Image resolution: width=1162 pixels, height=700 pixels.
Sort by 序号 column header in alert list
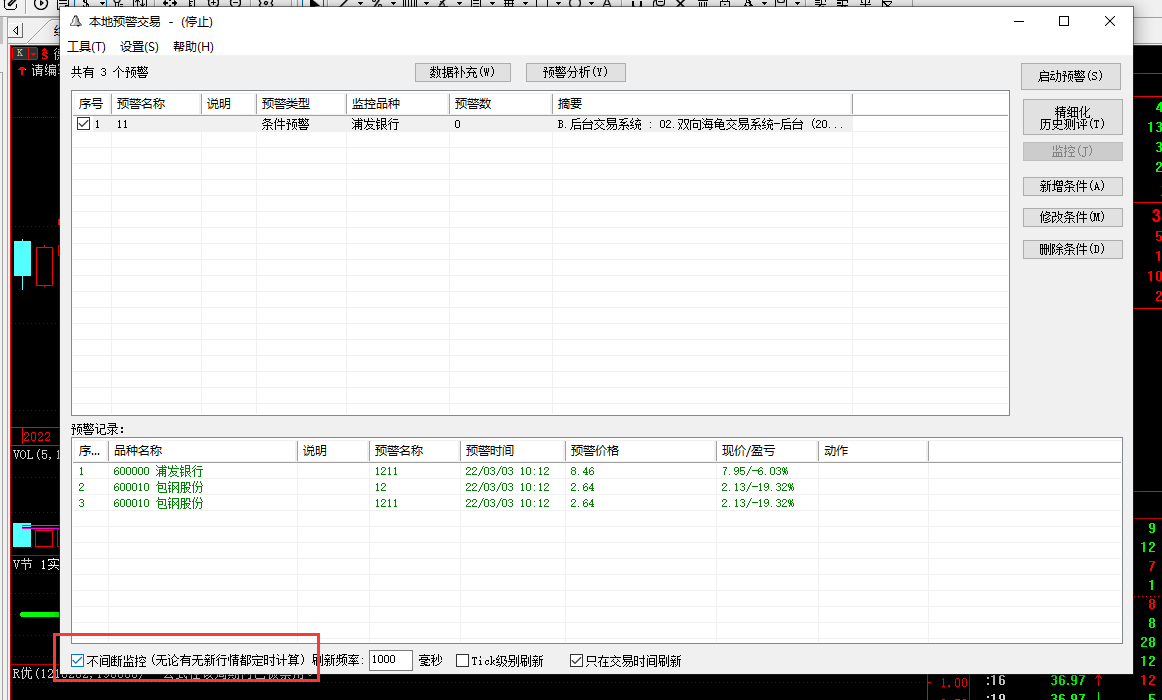coord(91,104)
